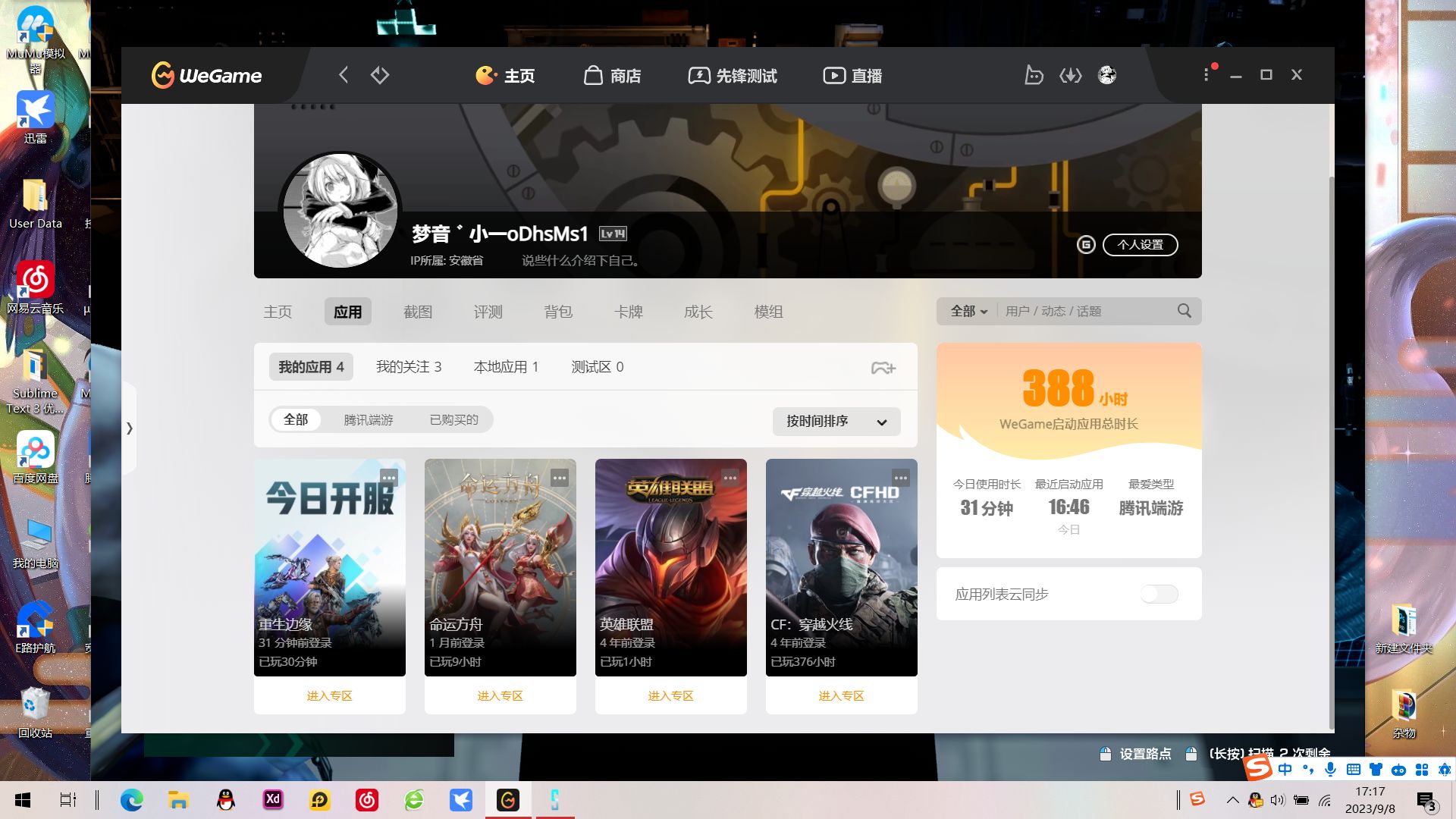Click the tools duck icon in the header
Screen dimensions: 1456x819
1034,75
